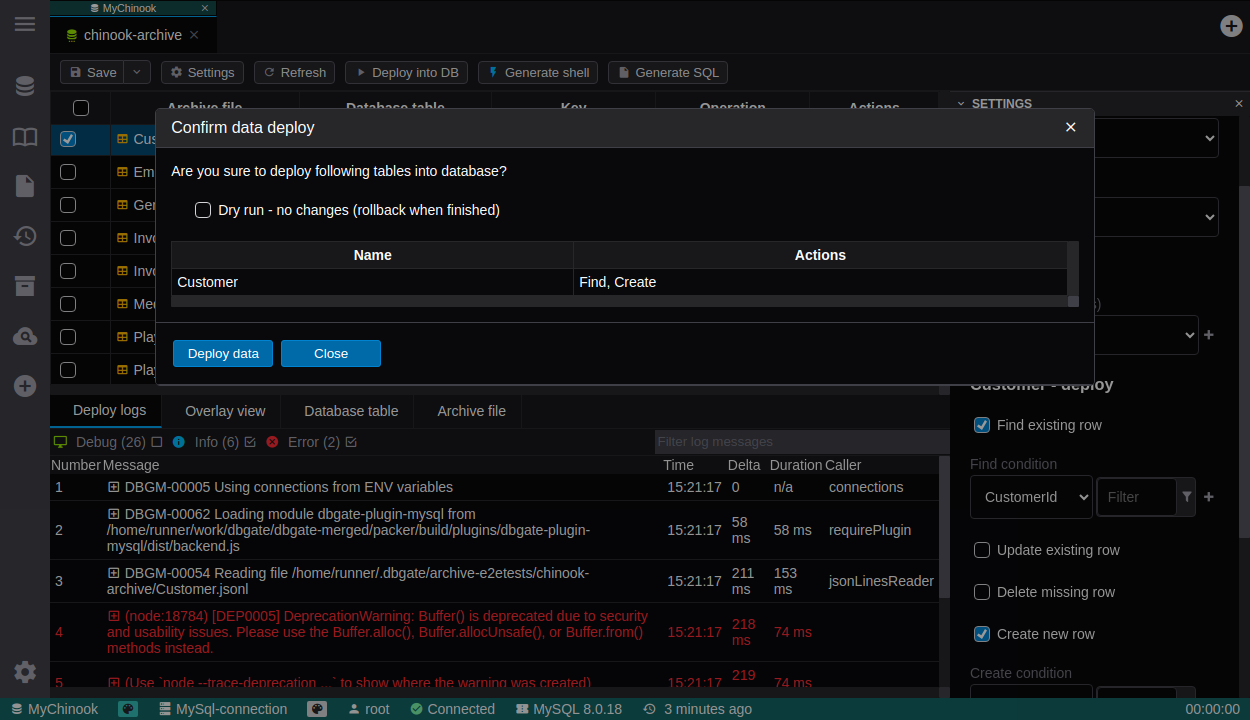The height and width of the screenshot is (720, 1250).
Task: Enable Update existing row checkbox
Action: pyautogui.click(x=982, y=550)
